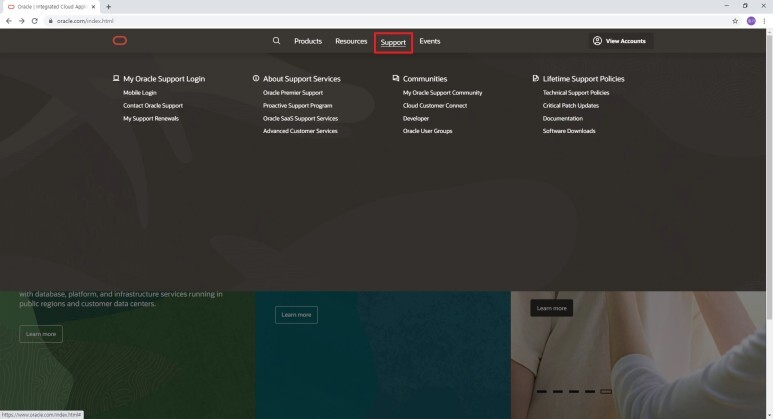Select the first carousel slide indicator
773x419 pixels.
[x=542, y=391]
